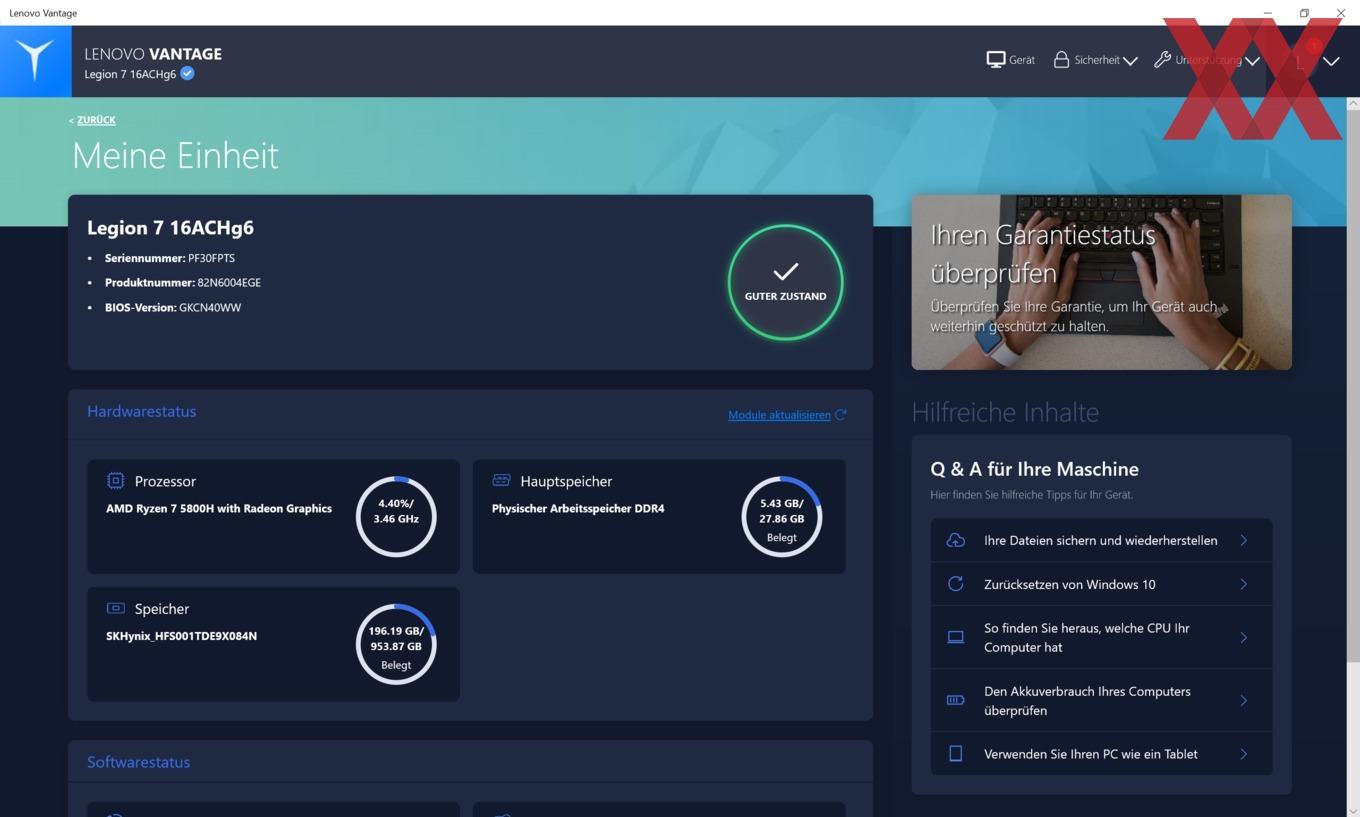The image size is (1360, 817).
Task: Open the Garantiestatus überprüfen banner
Action: click(x=1101, y=282)
